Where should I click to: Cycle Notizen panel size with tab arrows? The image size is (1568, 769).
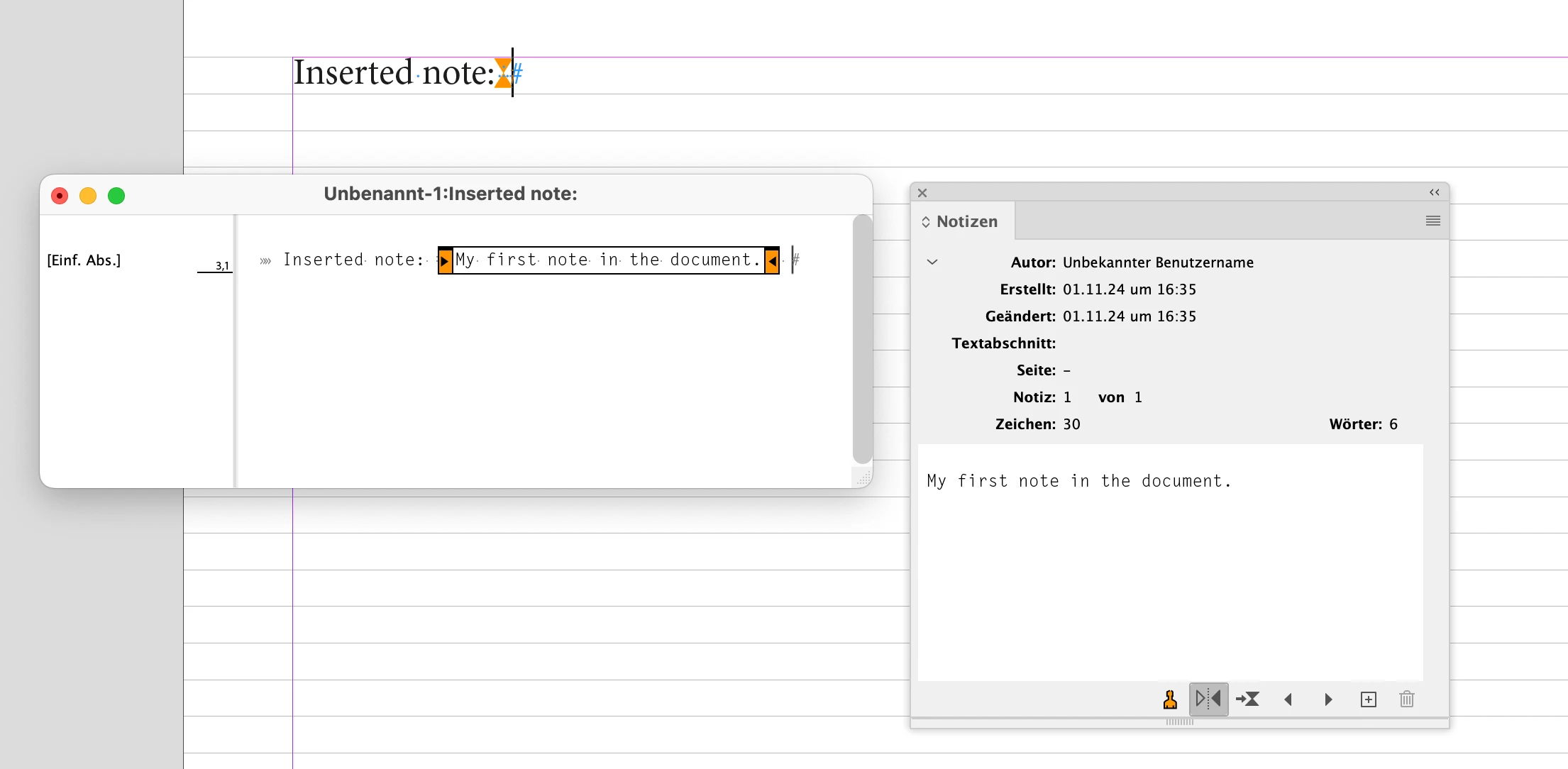[x=926, y=222]
